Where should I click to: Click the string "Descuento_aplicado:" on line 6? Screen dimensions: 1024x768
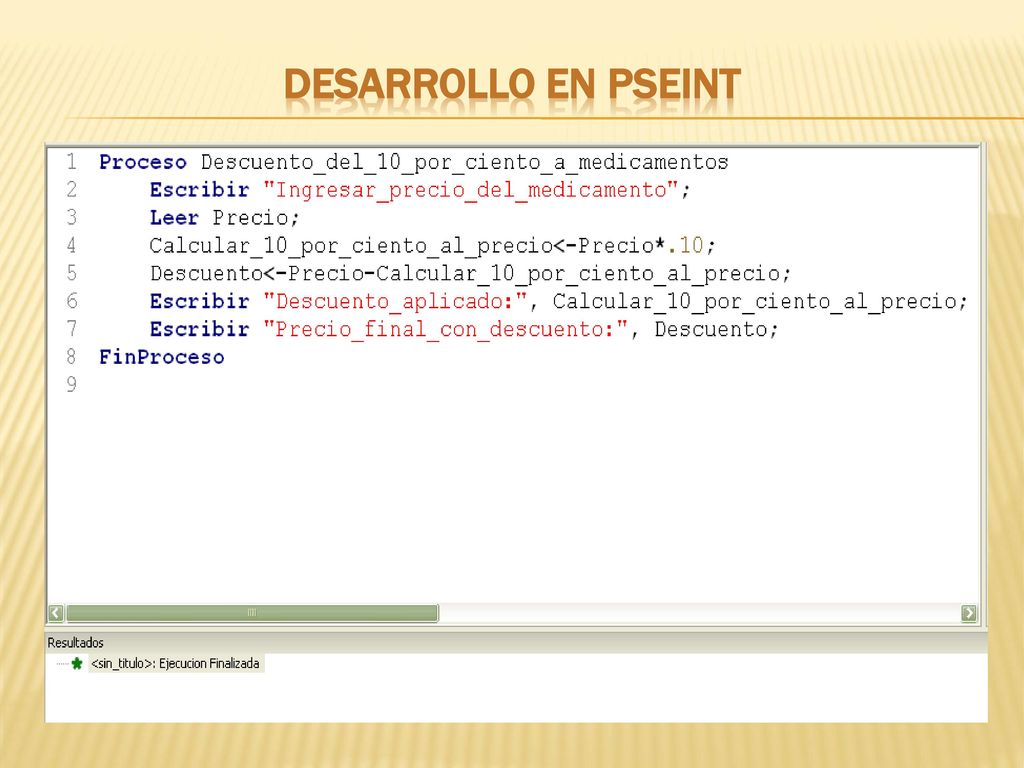pyautogui.click(x=395, y=302)
